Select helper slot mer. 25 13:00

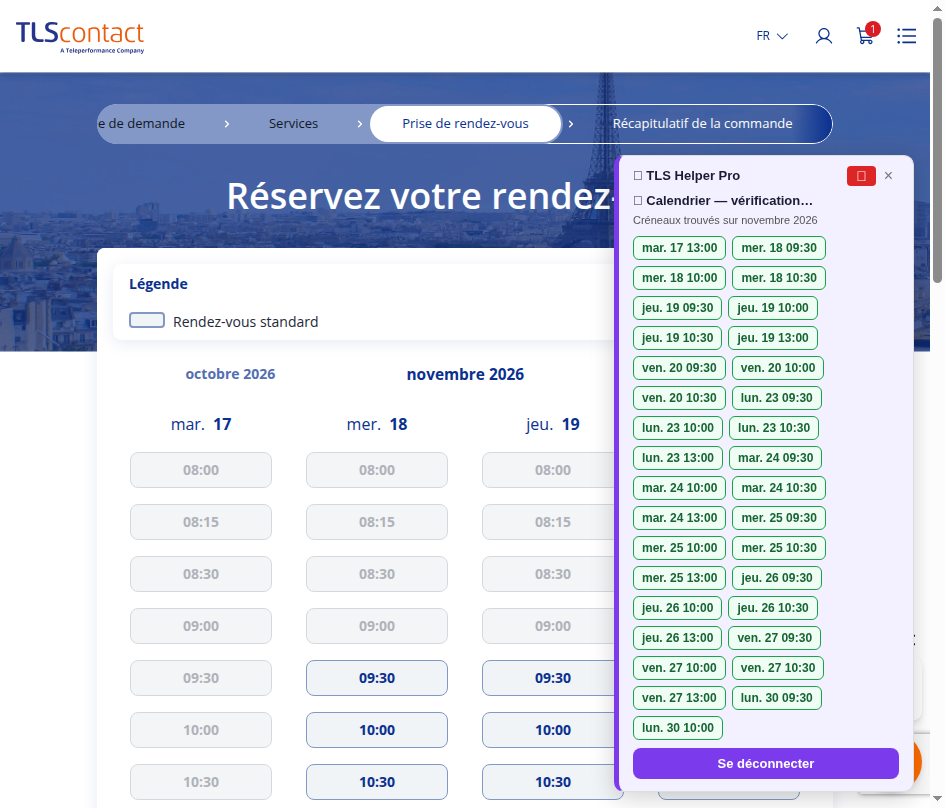pyautogui.click(x=679, y=578)
